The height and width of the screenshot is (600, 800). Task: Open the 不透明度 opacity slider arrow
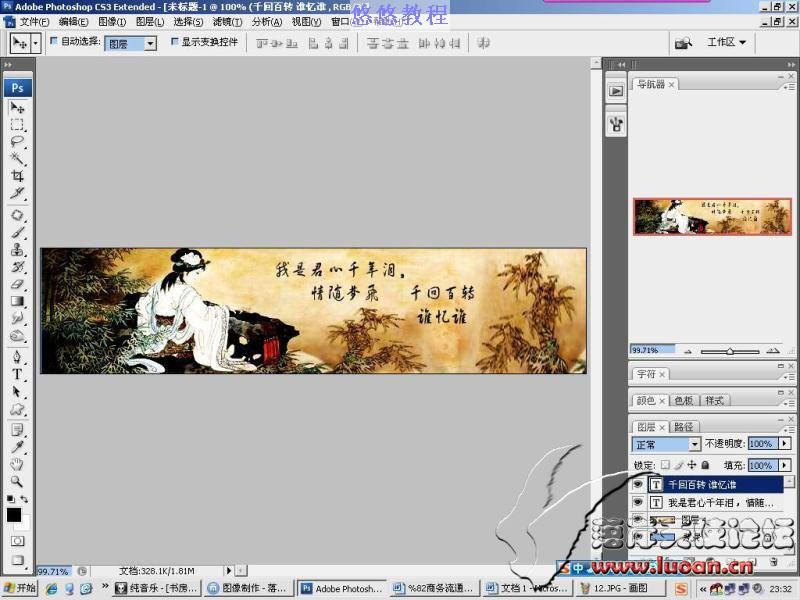click(785, 443)
